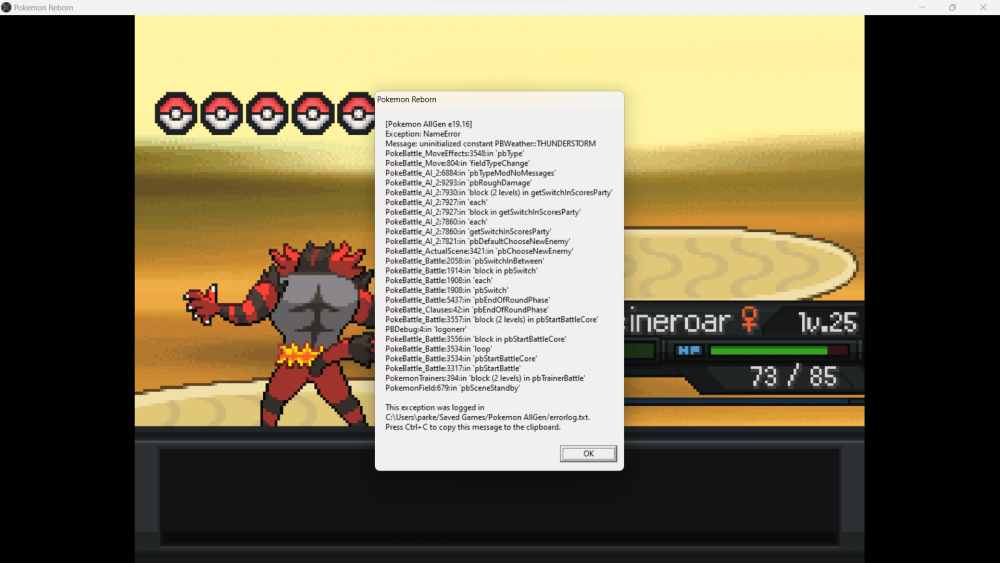Click the PokeBattle_MoveEffects:3548 'pbType' trace line
This screenshot has width=1000, height=563.
(455, 154)
